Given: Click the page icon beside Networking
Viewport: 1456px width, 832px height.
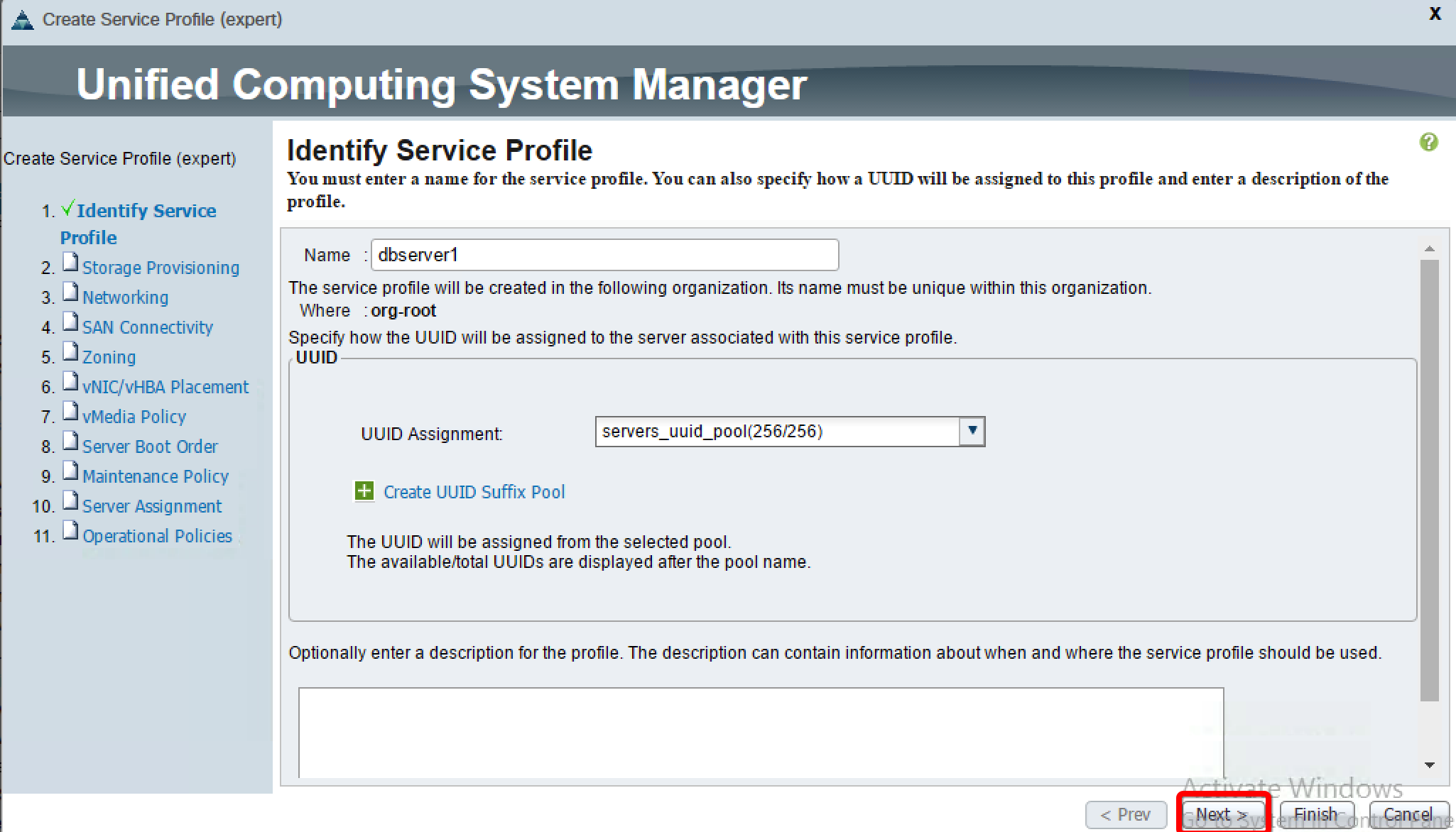Looking at the screenshot, I should (70, 292).
